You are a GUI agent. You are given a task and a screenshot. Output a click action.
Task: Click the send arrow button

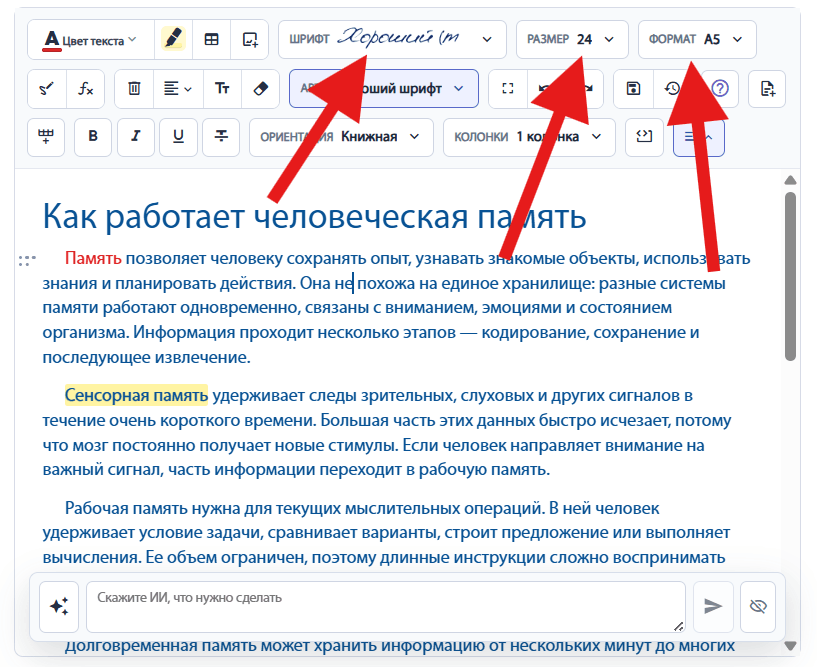pos(713,606)
